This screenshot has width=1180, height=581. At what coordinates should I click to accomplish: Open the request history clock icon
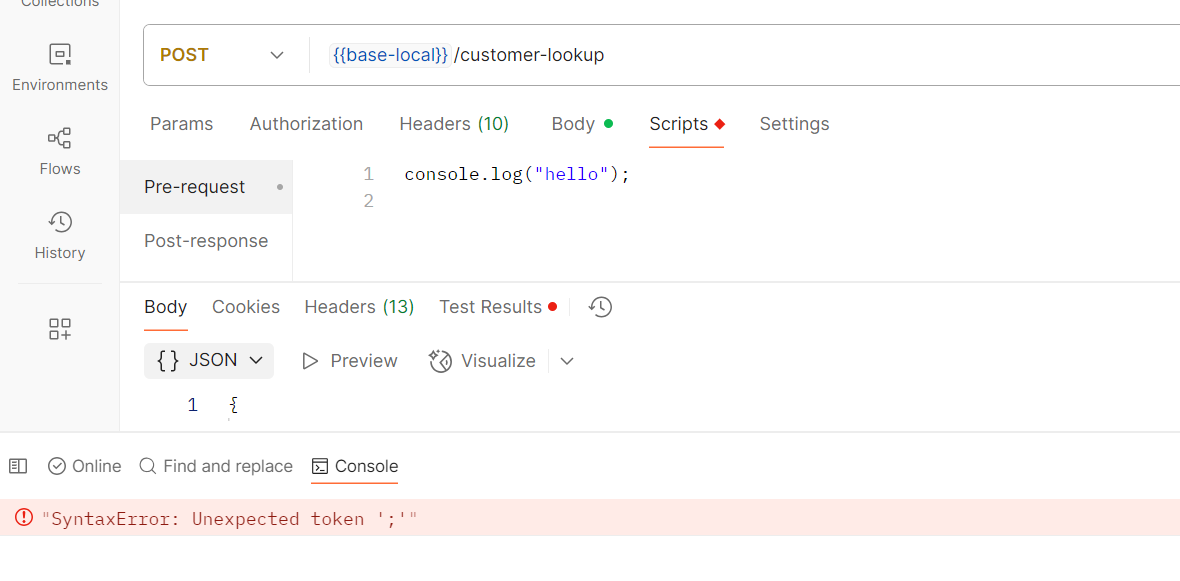click(x=600, y=307)
